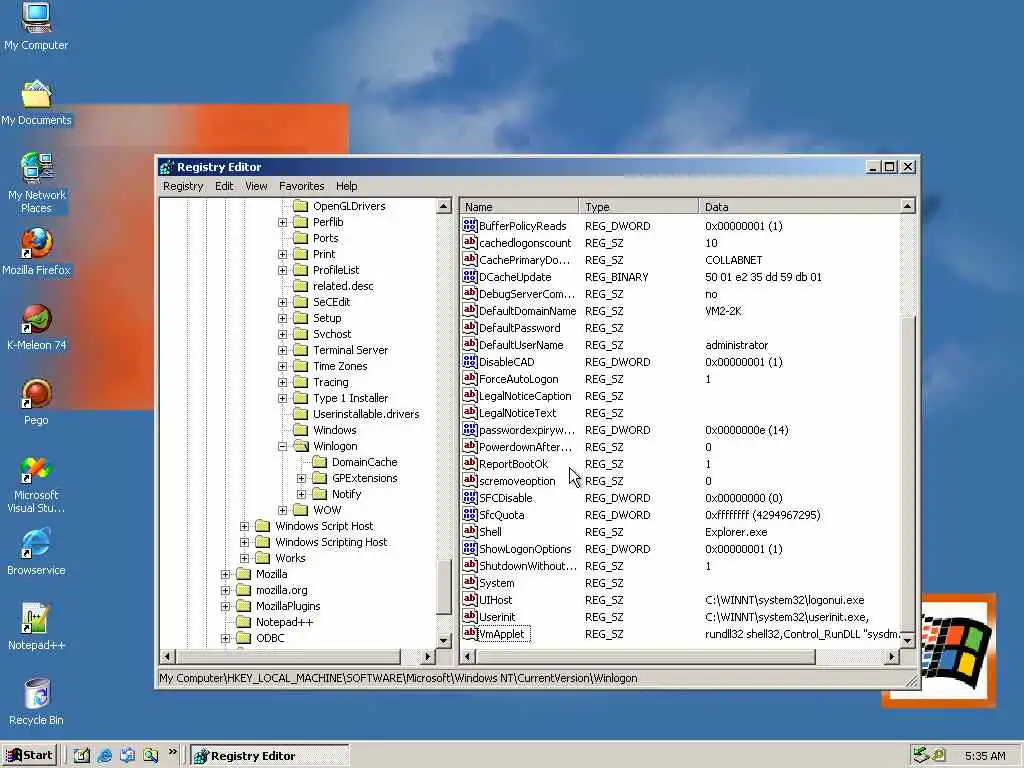Click the fourth quick launch search icon
The width and height of the screenshot is (1024, 768).
pos(151,756)
